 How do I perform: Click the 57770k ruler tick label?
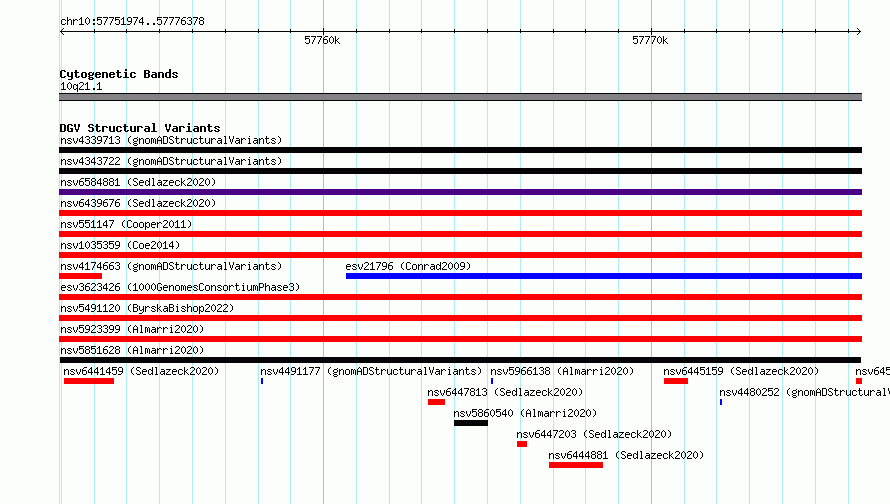[x=650, y=40]
